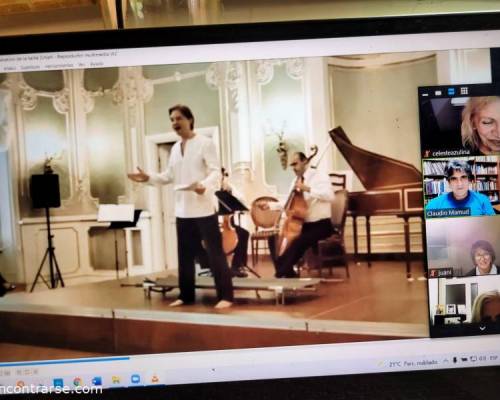Open the Zoom app on taskbar
The image size is (500, 400).
[135, 379]
